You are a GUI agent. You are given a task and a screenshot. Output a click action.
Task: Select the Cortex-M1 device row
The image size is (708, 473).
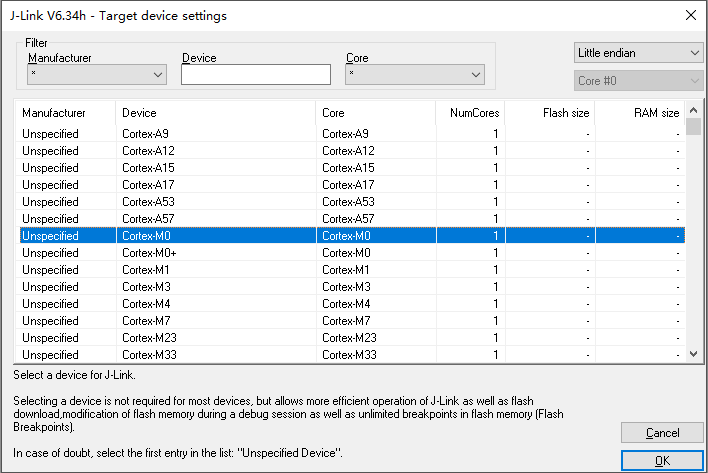pos(351,270)
